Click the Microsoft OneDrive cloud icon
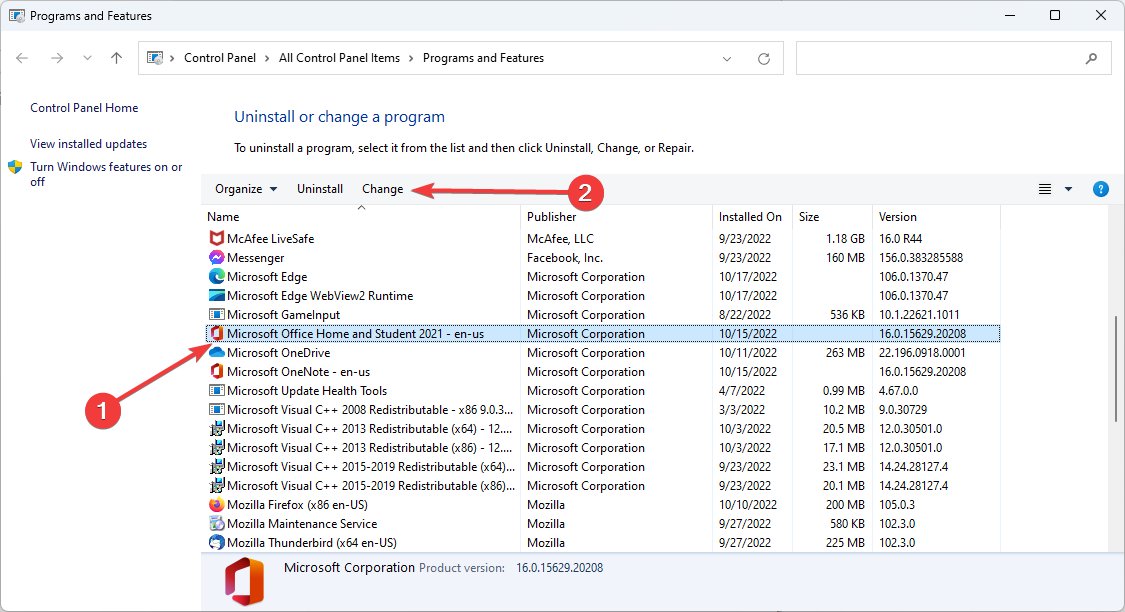Viewport: 1125px width, 612px height. [216, 352]
